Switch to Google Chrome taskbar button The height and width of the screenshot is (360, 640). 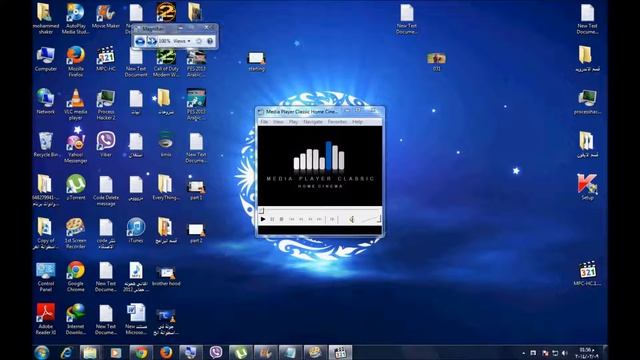(x=141, y=353)
